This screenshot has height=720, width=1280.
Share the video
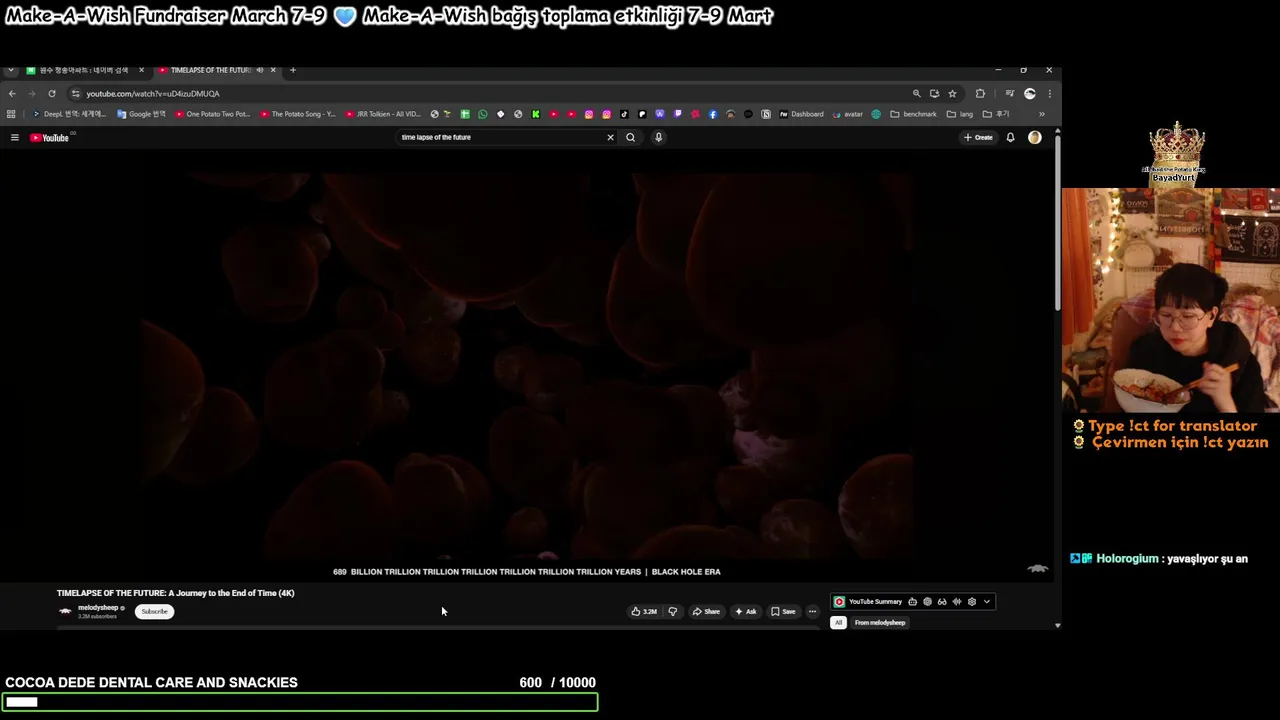[x=705, y=611]
